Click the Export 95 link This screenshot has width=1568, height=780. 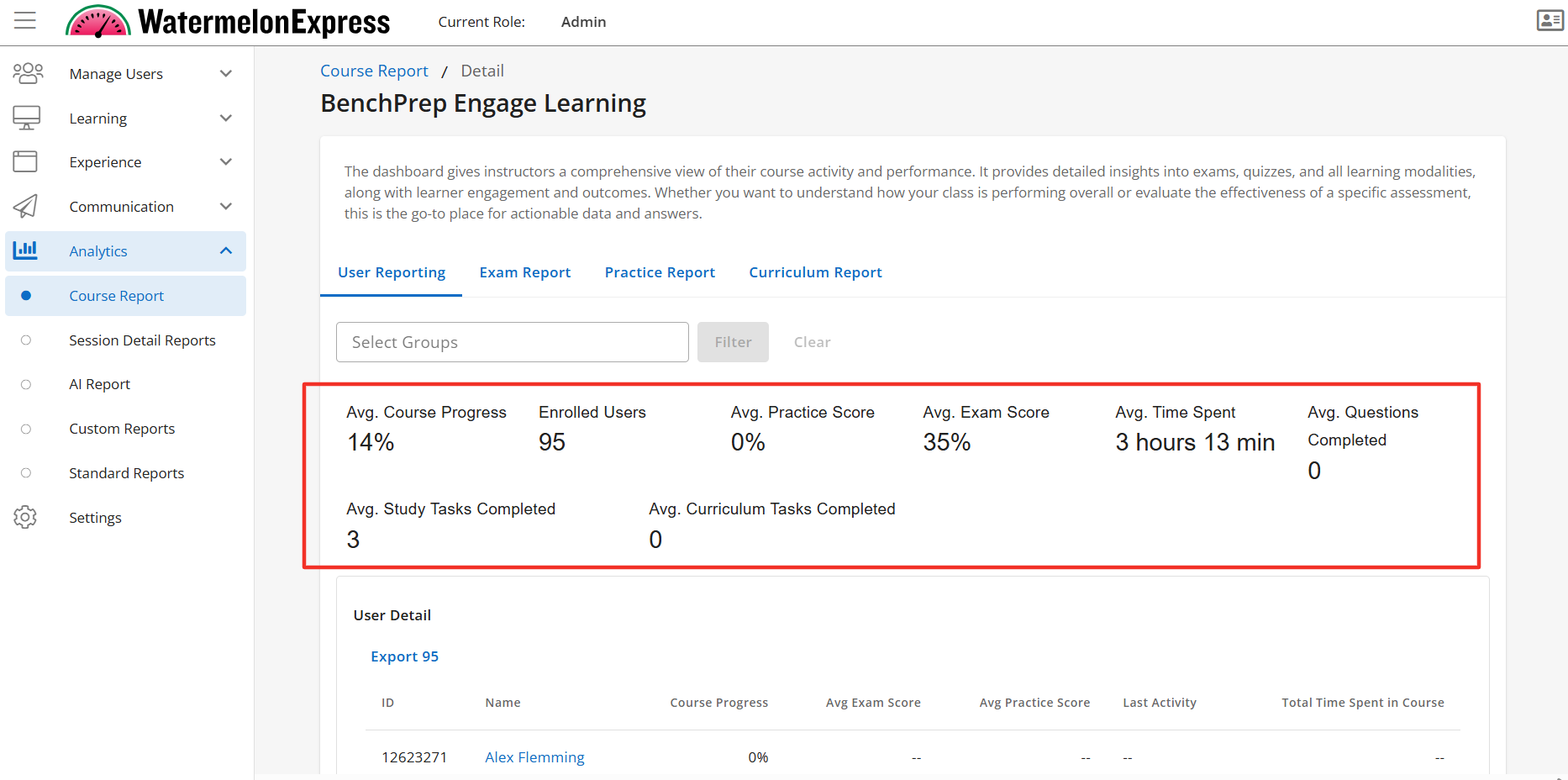(x=405, y=656)
